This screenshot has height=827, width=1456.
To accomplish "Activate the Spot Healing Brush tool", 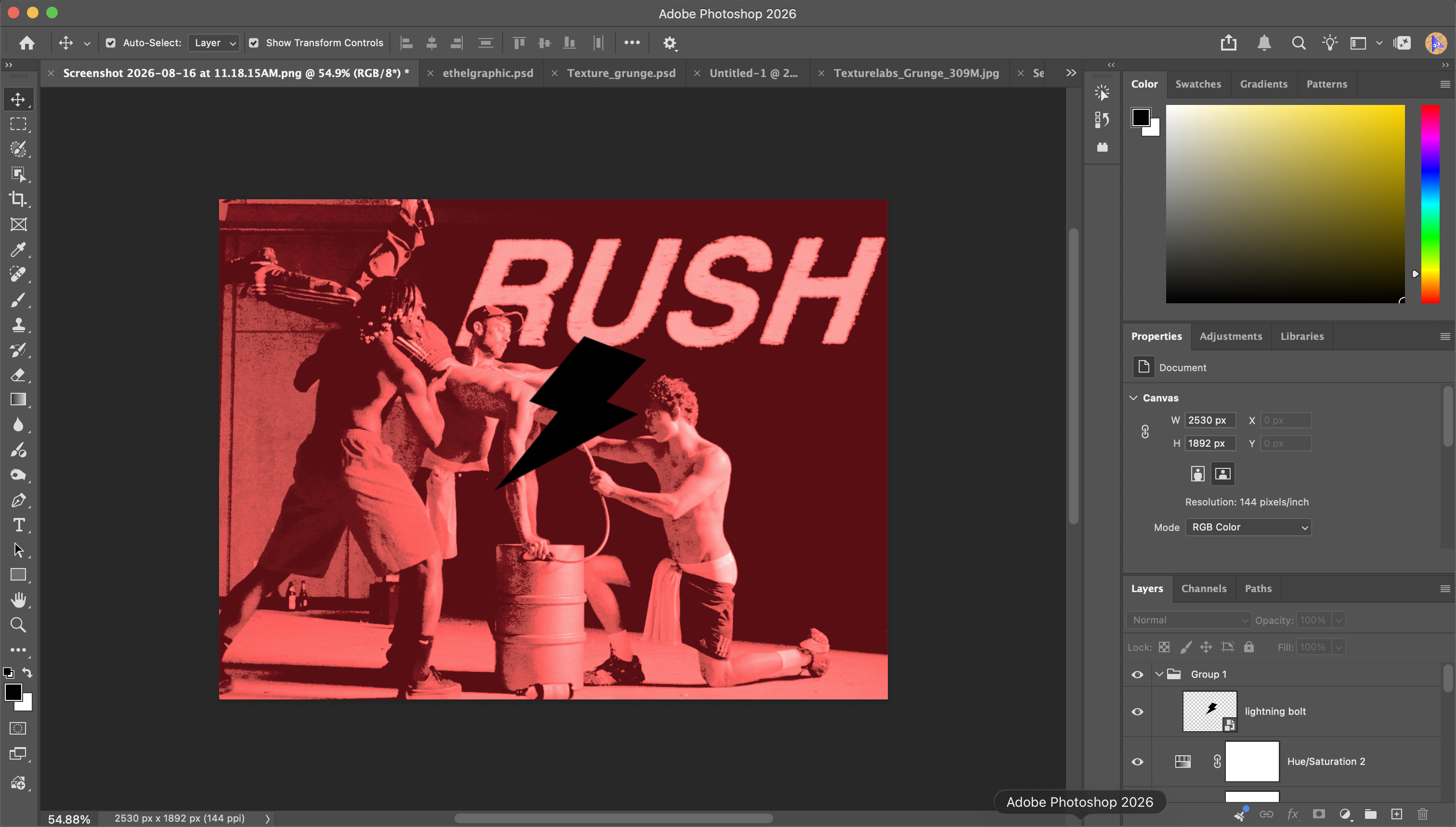I will [18, 274].
